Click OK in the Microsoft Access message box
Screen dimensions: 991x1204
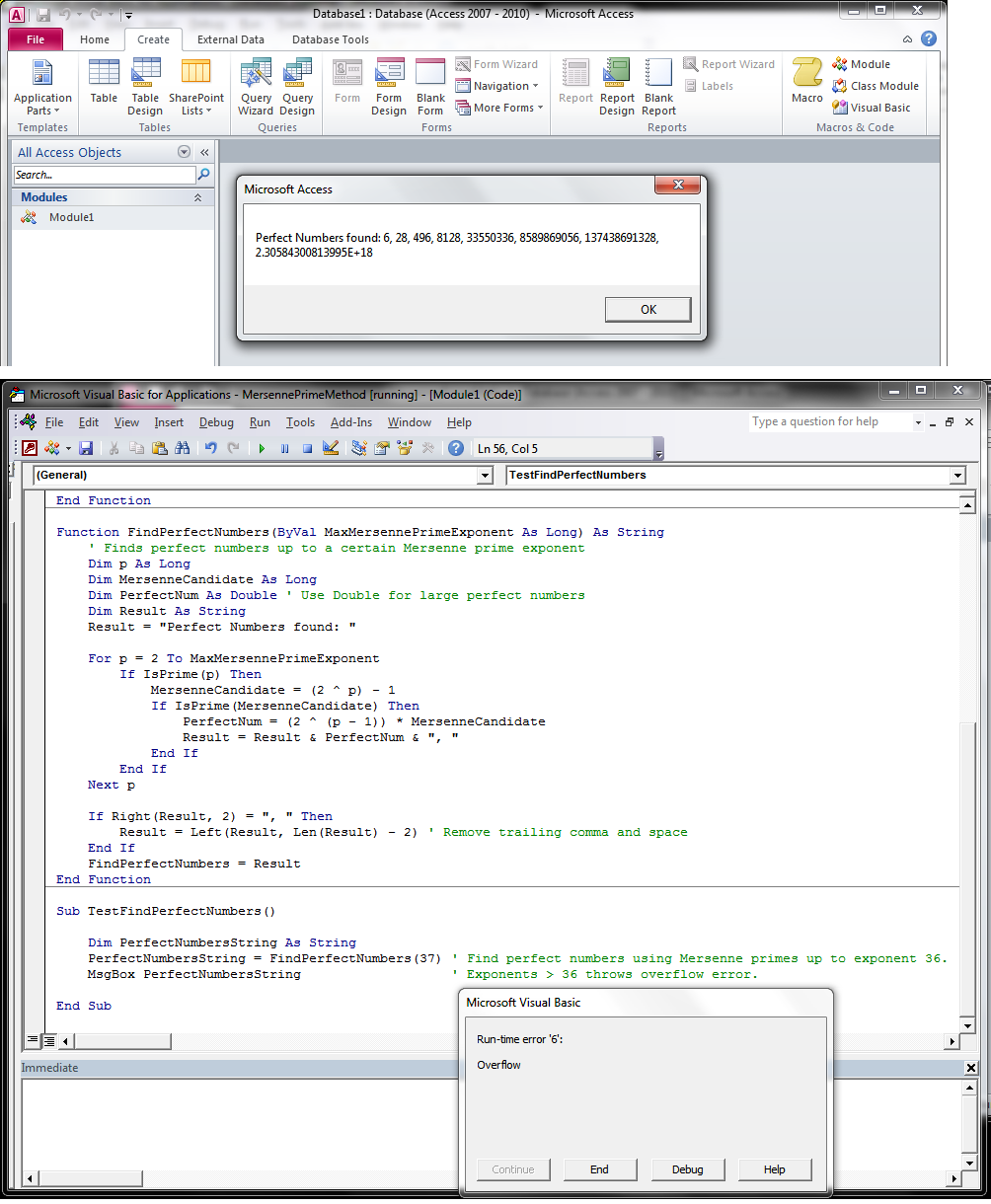(648, 309)
